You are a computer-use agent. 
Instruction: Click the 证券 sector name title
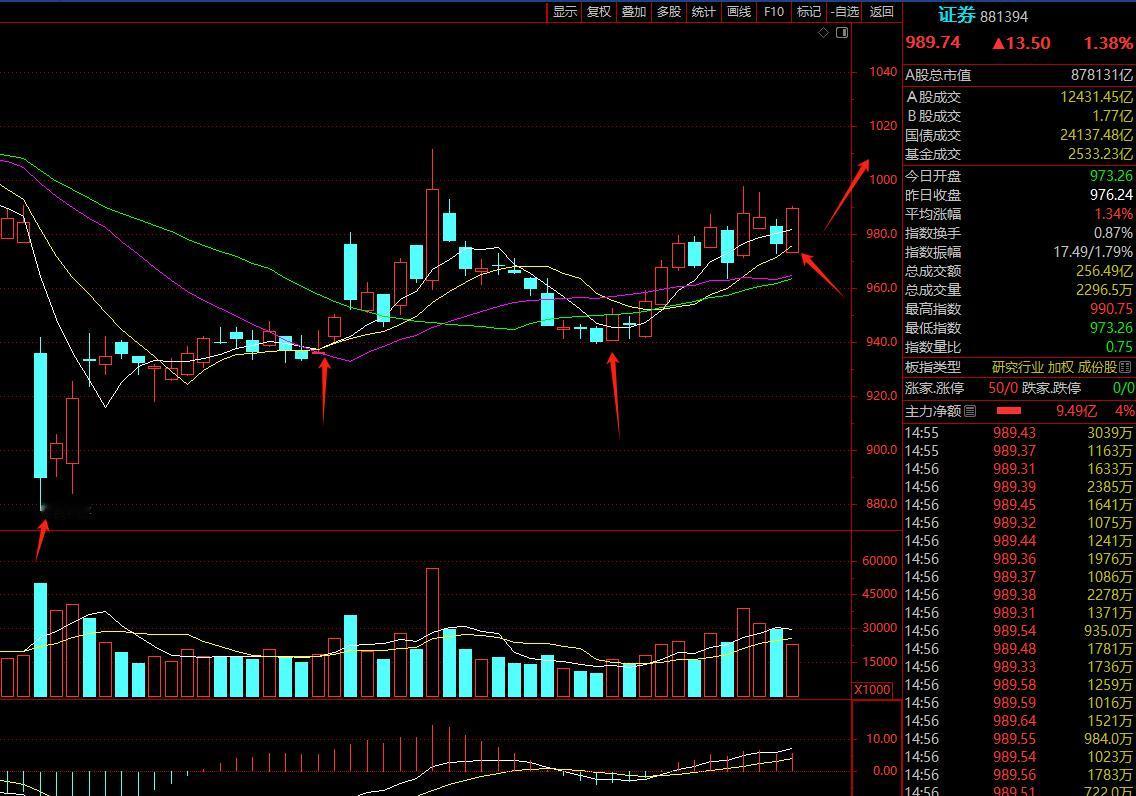pyautogui.click(x=956, y=15)
